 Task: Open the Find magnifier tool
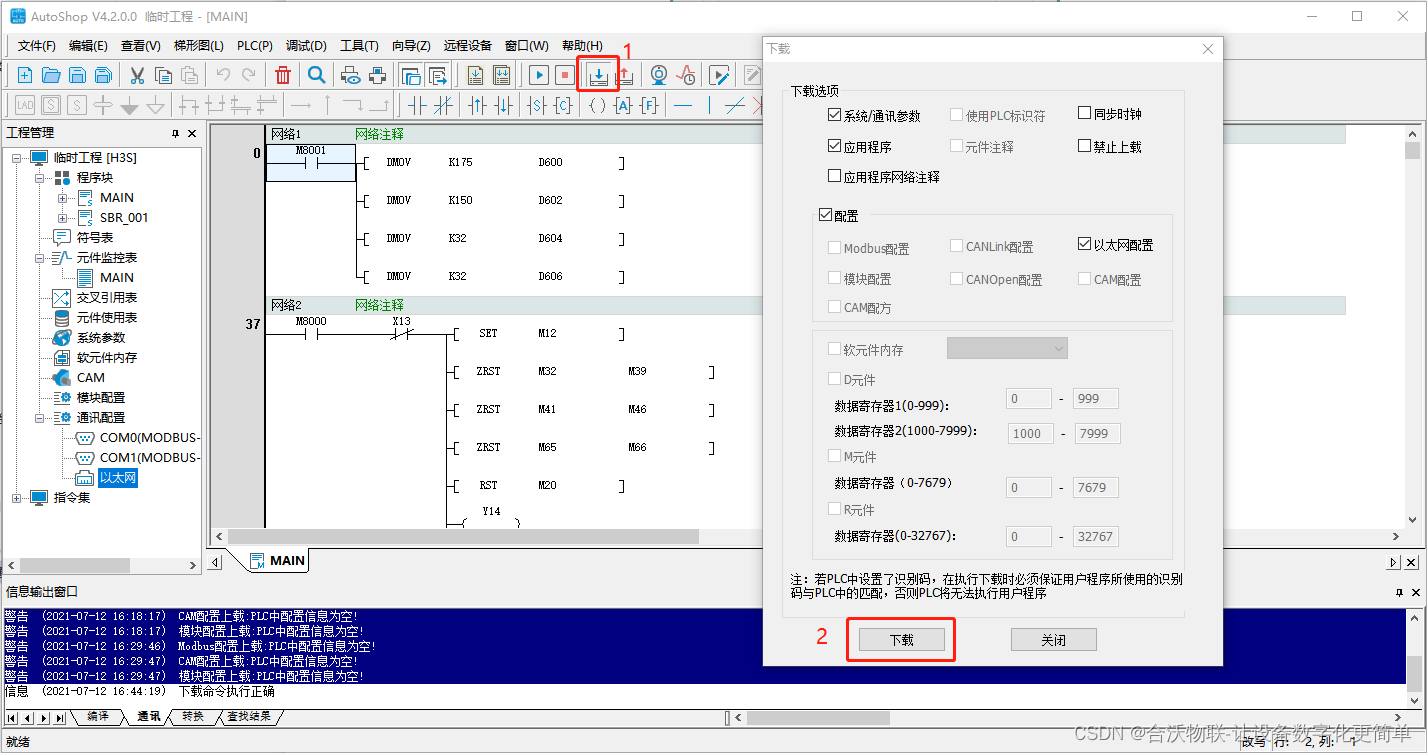click(316, 75)
